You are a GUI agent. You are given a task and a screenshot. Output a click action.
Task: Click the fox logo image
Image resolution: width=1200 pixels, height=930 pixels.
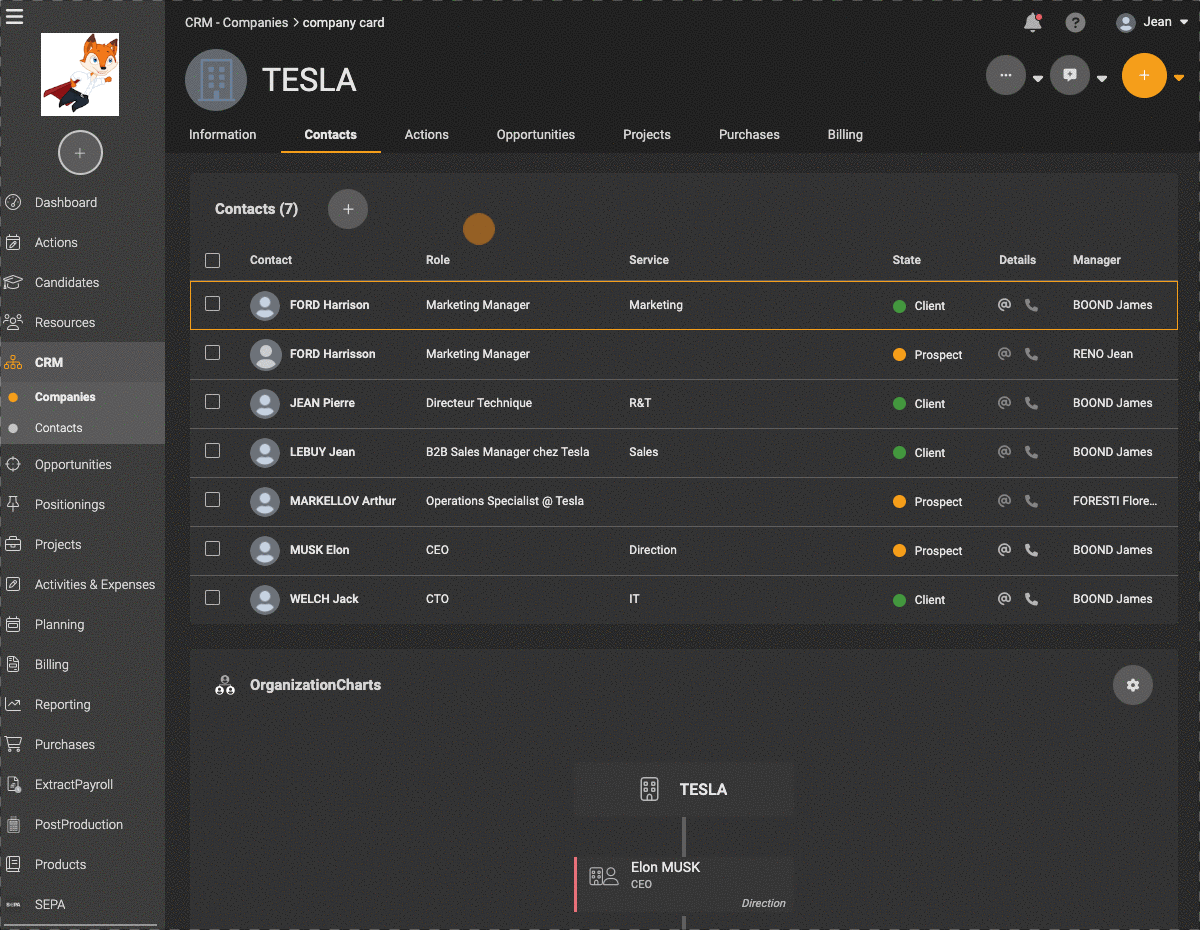pyautogui.click(x=80, y=75)
